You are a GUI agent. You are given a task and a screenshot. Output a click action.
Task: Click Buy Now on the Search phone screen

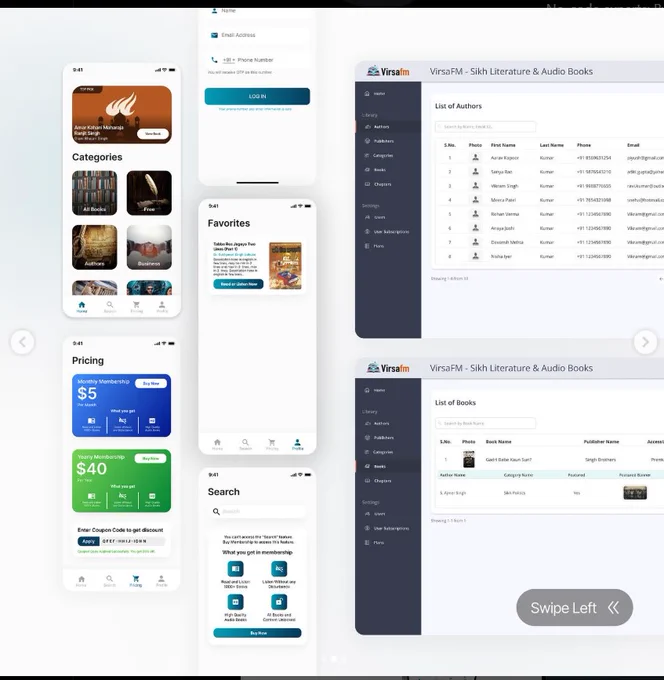click(x=257, y=633)
